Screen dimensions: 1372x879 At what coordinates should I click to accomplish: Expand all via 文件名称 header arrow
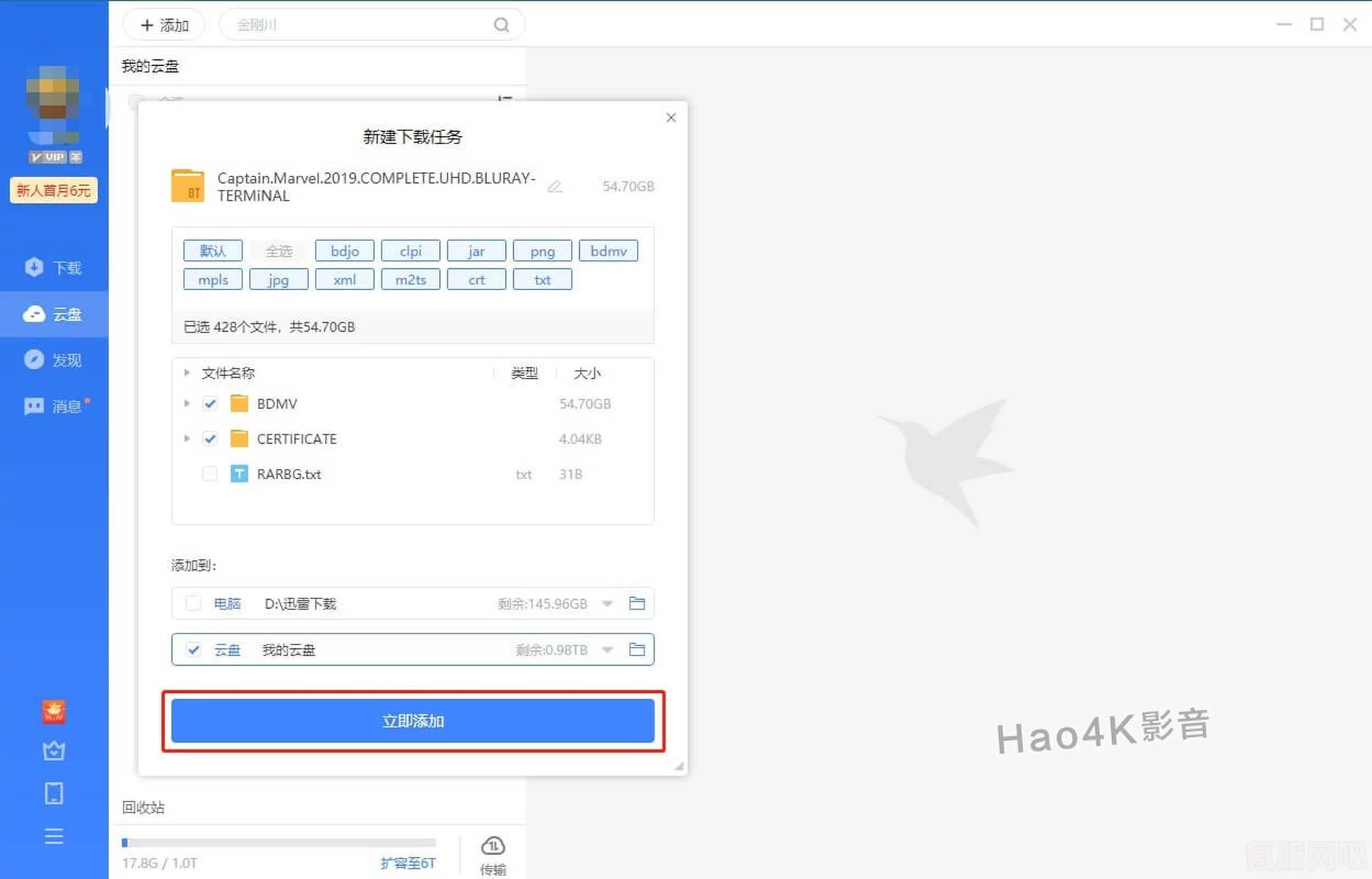(x=187, y=373)
